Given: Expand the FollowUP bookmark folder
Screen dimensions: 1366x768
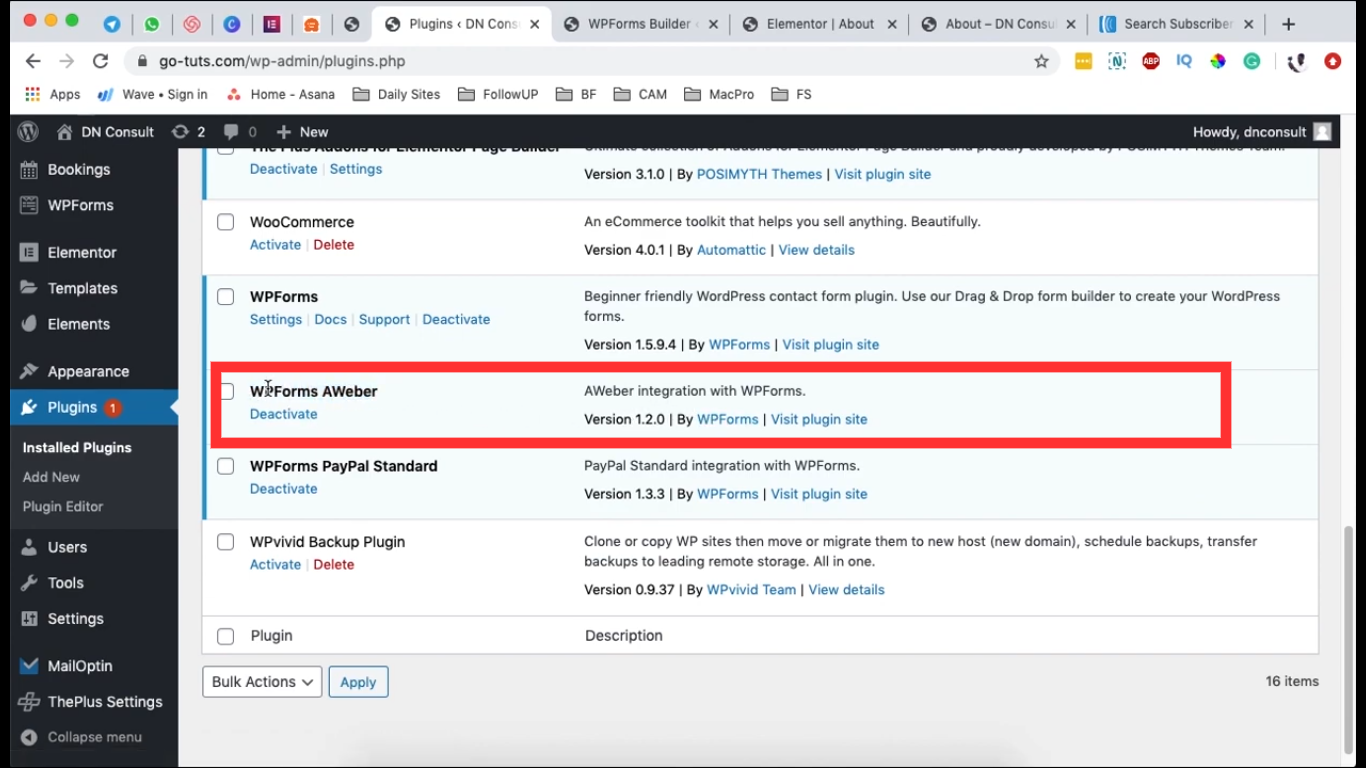Looking at the screenshot, I should 498,94.
